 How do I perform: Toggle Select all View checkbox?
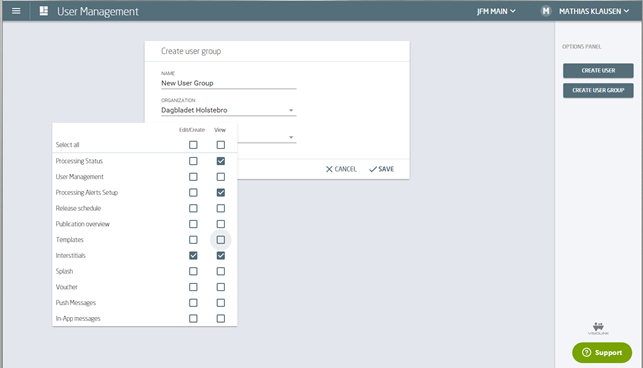(221, 145)
